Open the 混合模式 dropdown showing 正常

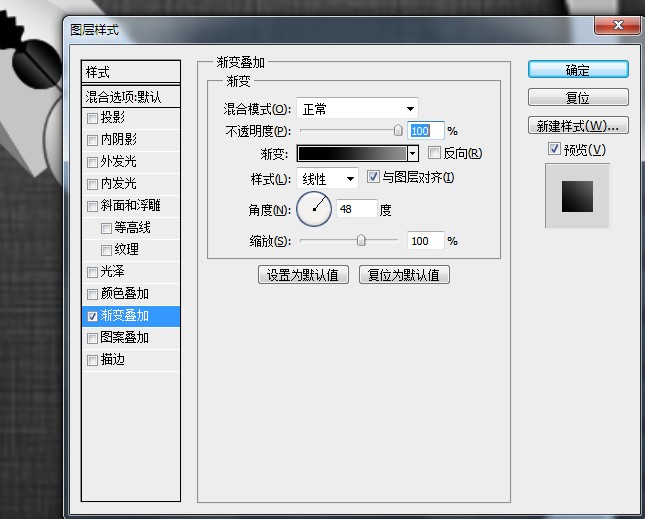(x=357, y=109)
